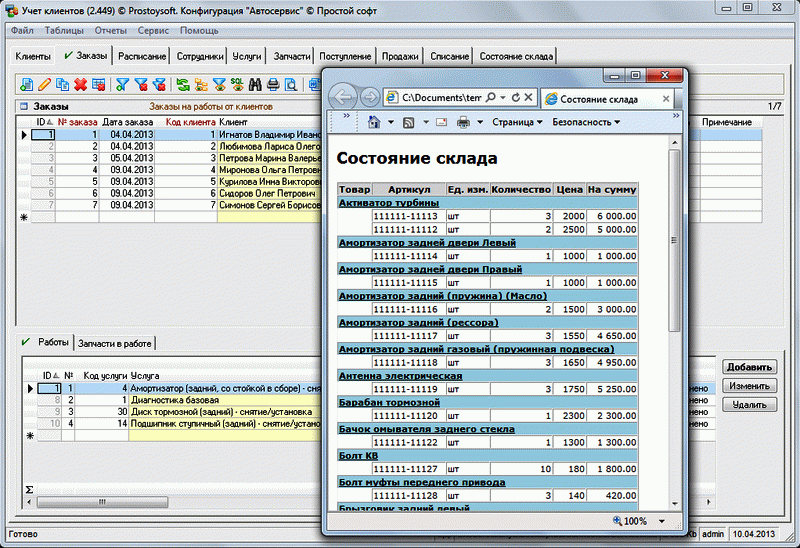
Task: Switch to the Сотрудники tab
Action: 199,56
